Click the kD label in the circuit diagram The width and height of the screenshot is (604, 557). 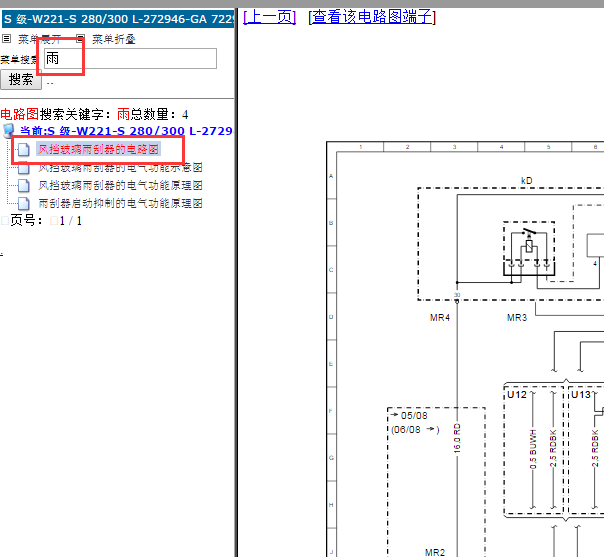click(526, 181)
